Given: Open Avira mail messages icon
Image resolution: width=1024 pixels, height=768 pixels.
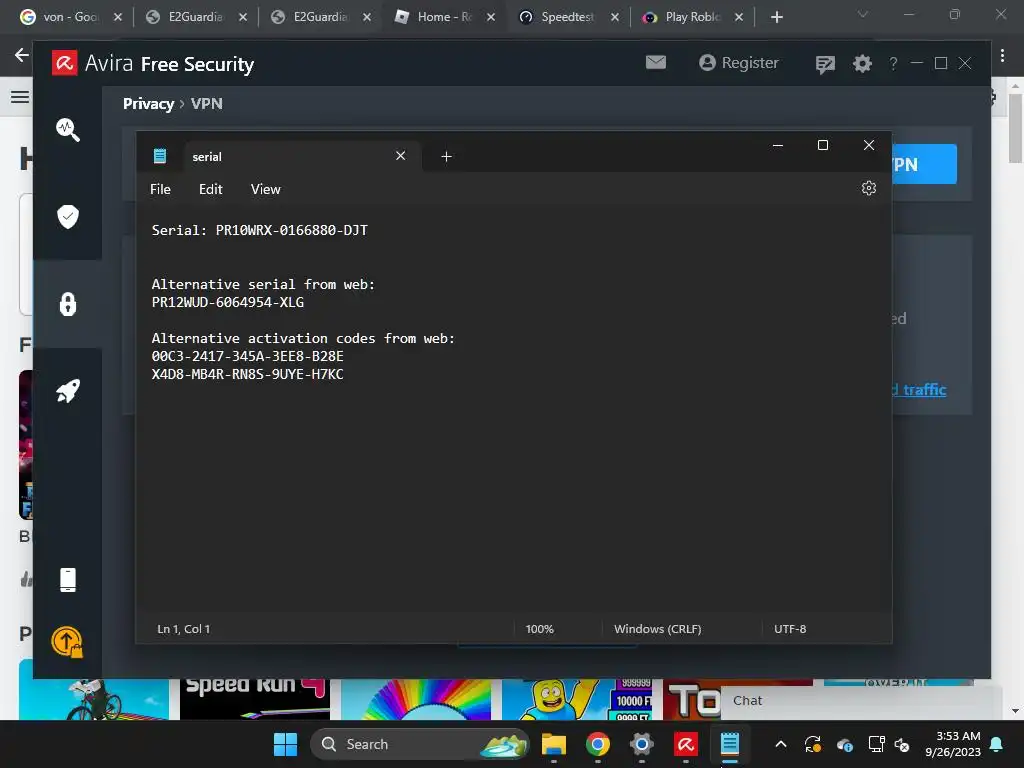Looking at the screenshot, I should pos(656,62).
